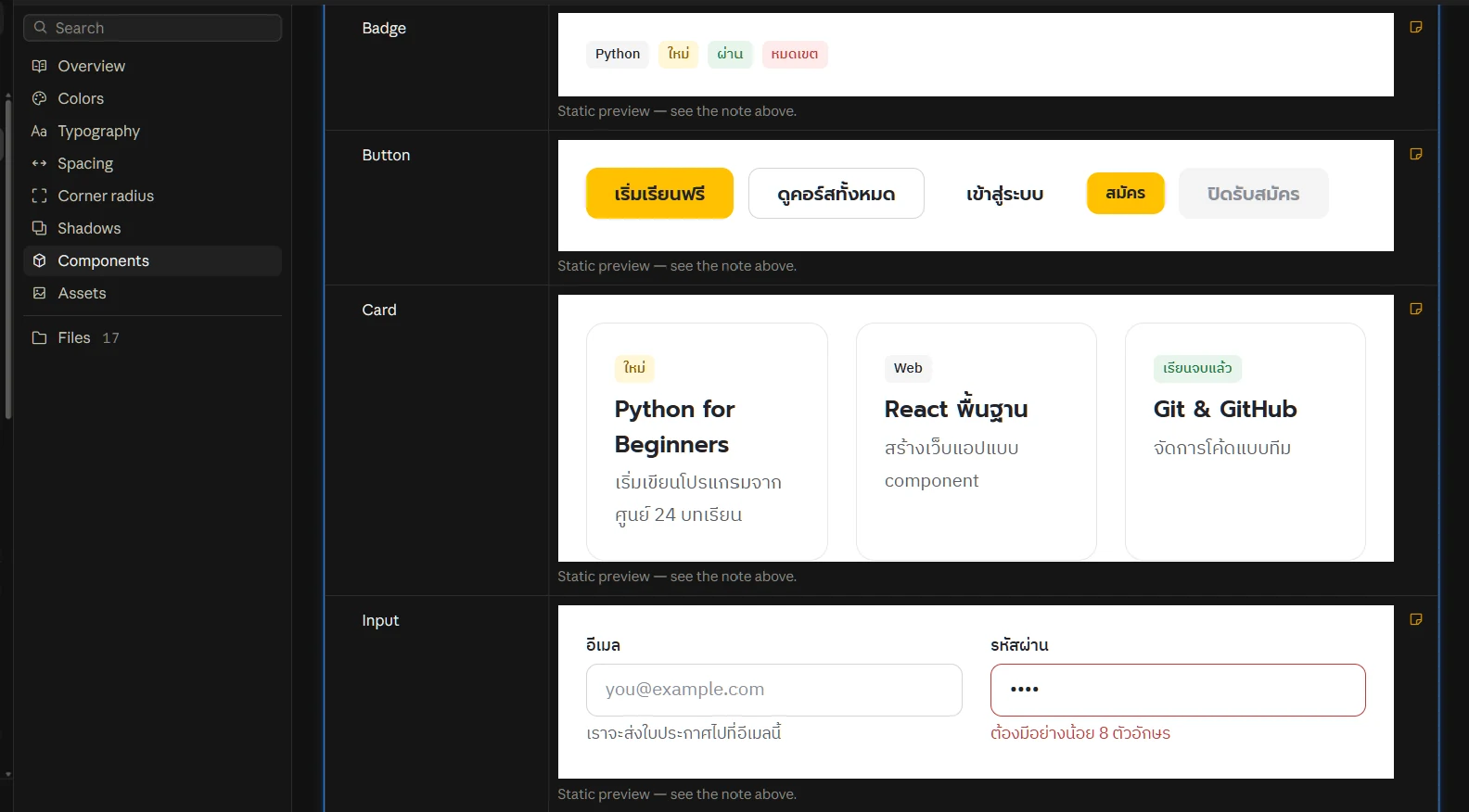Click the disabled ปิดรับสมัคร button
1469x812 pixels.
coord(1254,193)
